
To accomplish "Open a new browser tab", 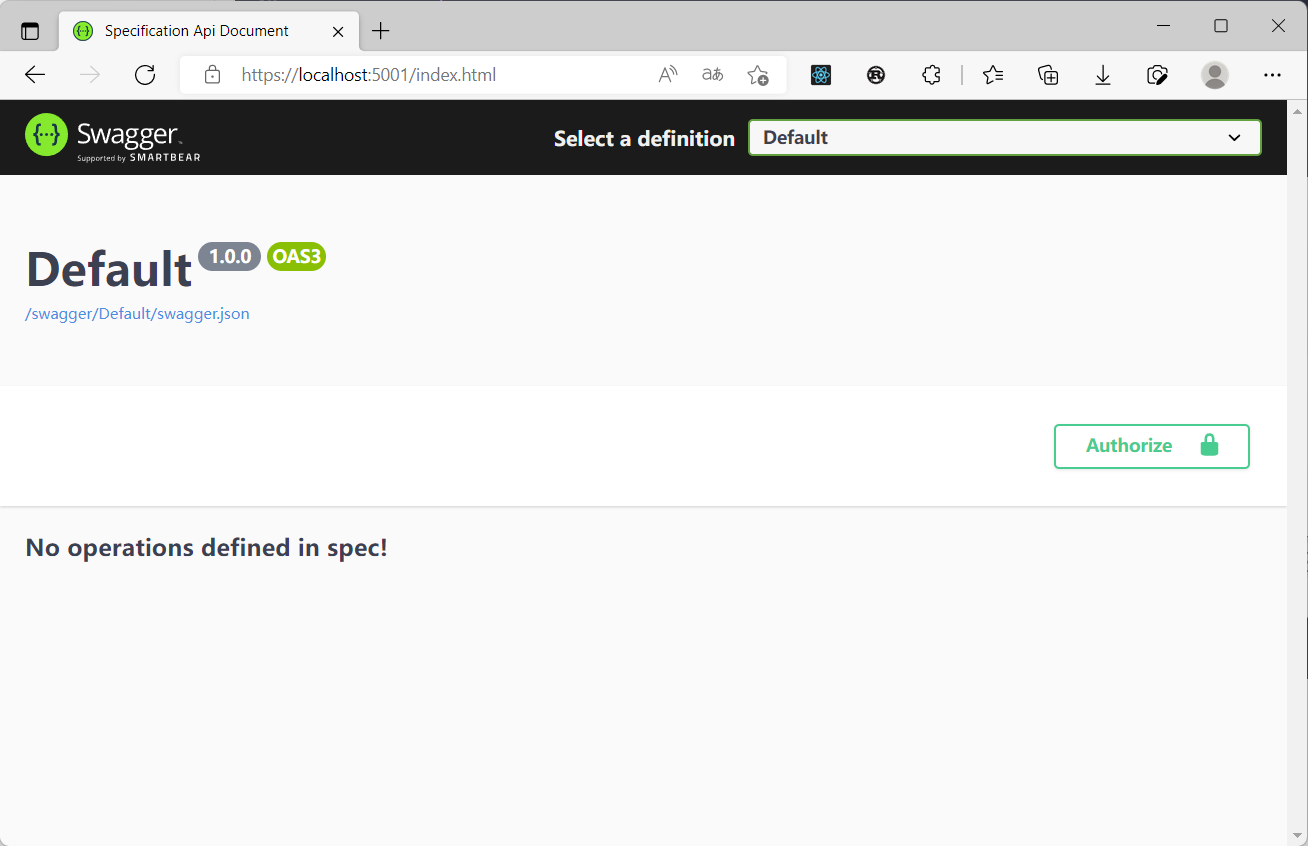I will coord(380,31).
